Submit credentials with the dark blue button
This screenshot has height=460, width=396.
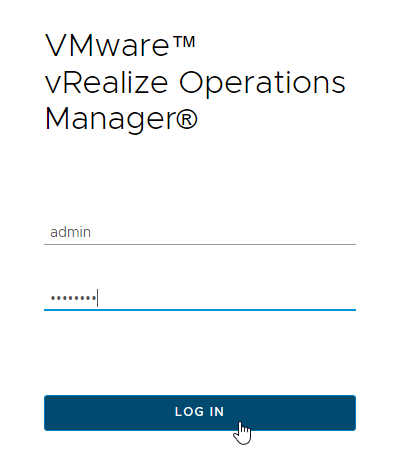(200, 413)
